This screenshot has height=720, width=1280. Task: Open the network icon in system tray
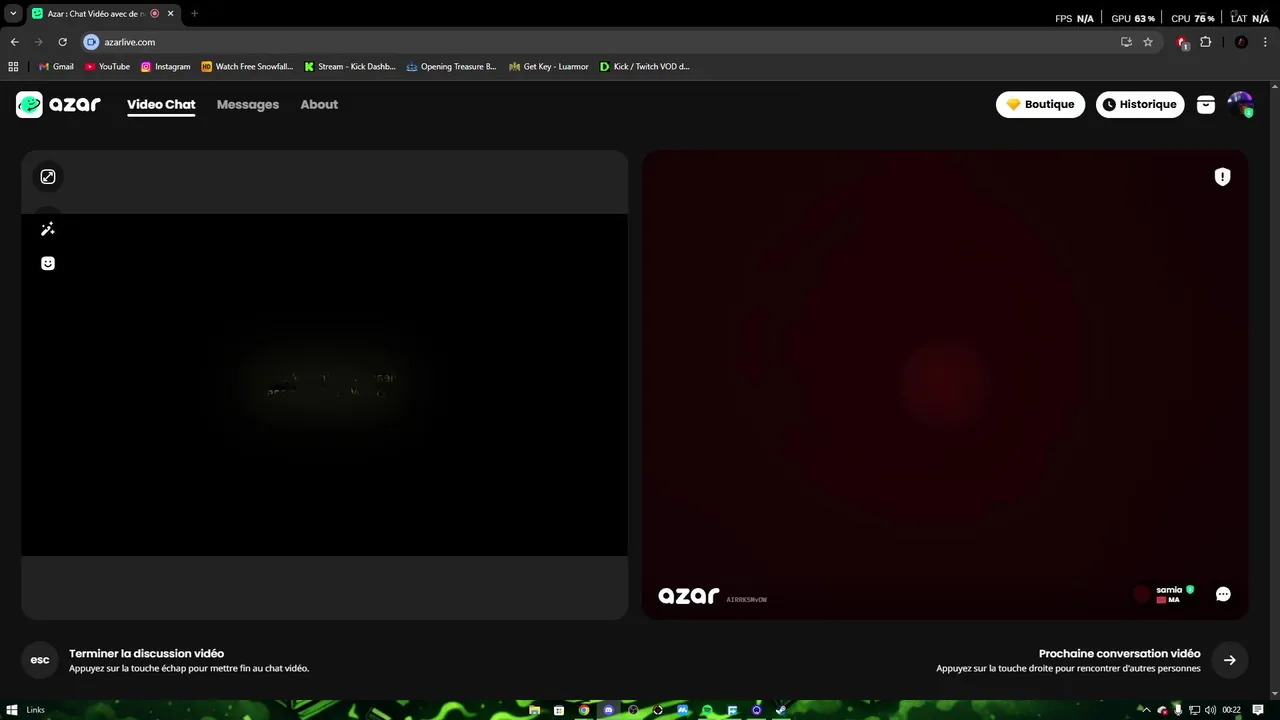coord(1194,710)
